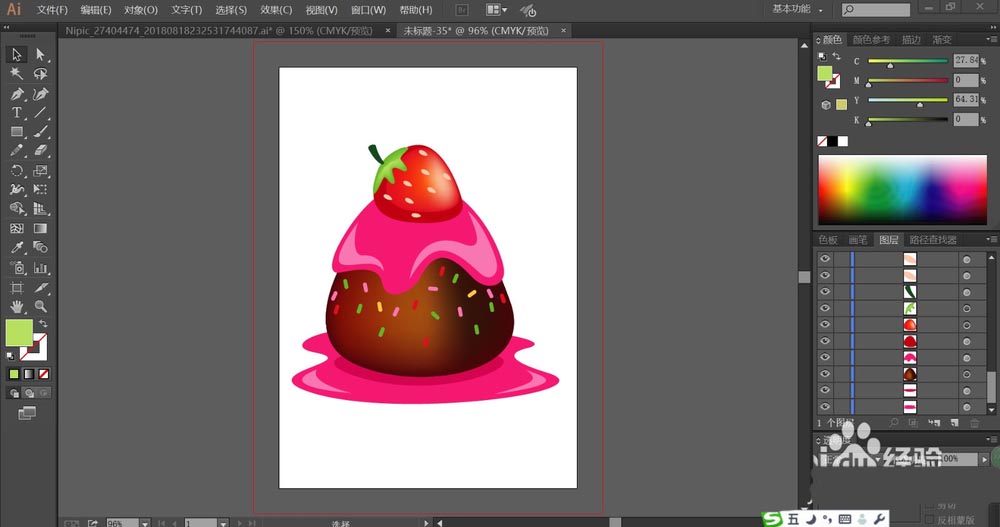The width and height of the screenshot is (1000, 527).
Task: Switch to the 路径查找器 panel tab
Action: point(933,240)
